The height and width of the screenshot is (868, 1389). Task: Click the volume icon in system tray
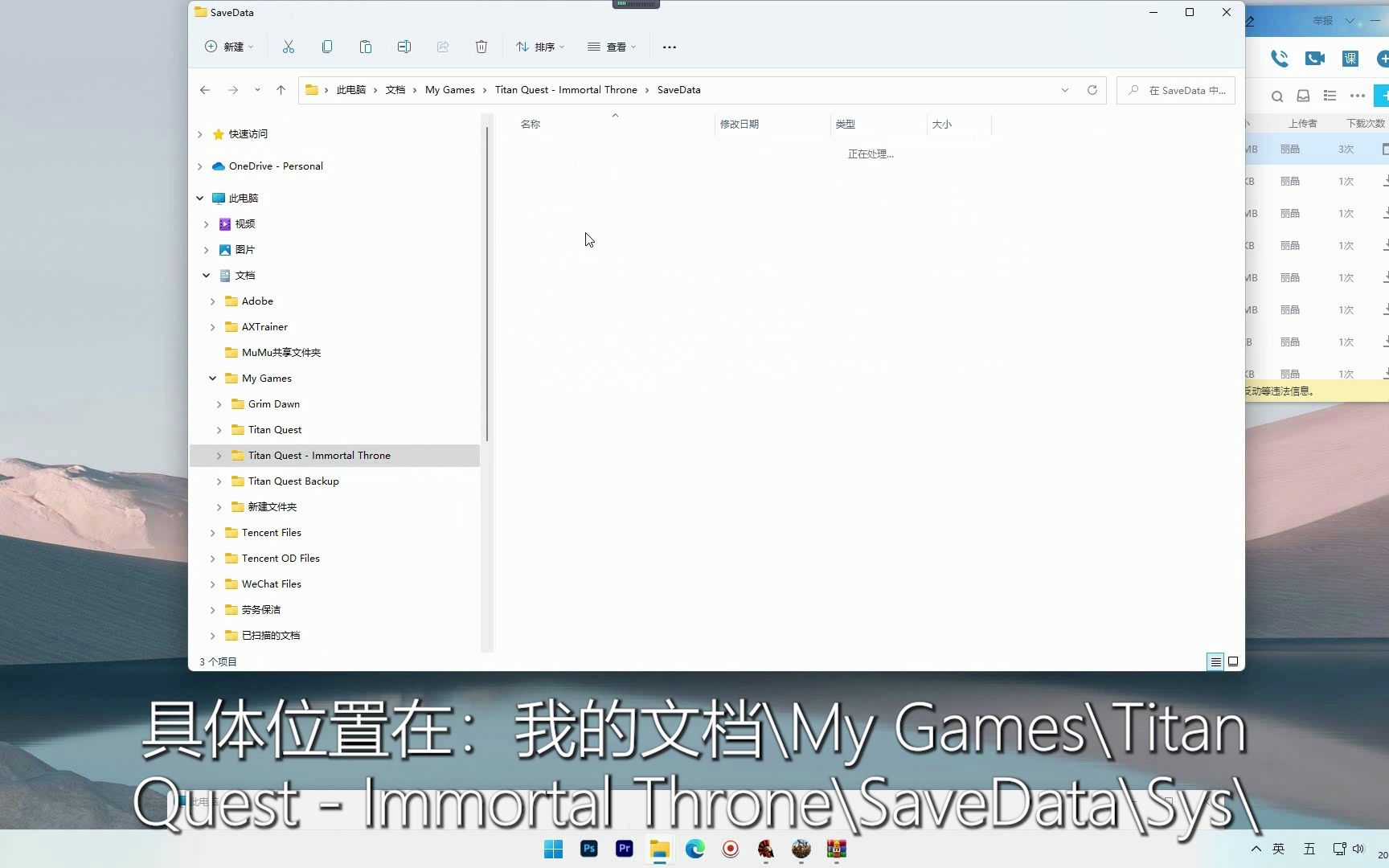(1358, 849)
